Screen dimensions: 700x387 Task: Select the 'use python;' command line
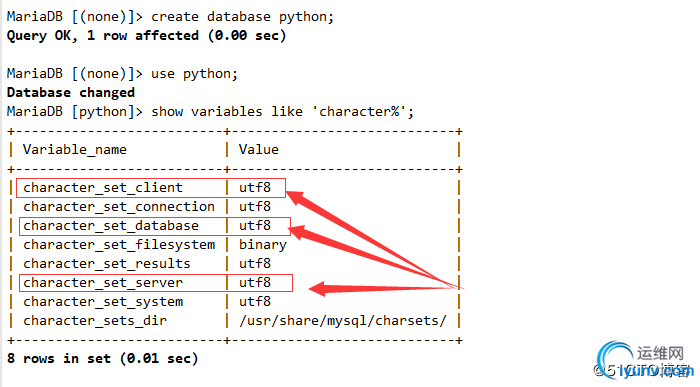pos(122,74)
